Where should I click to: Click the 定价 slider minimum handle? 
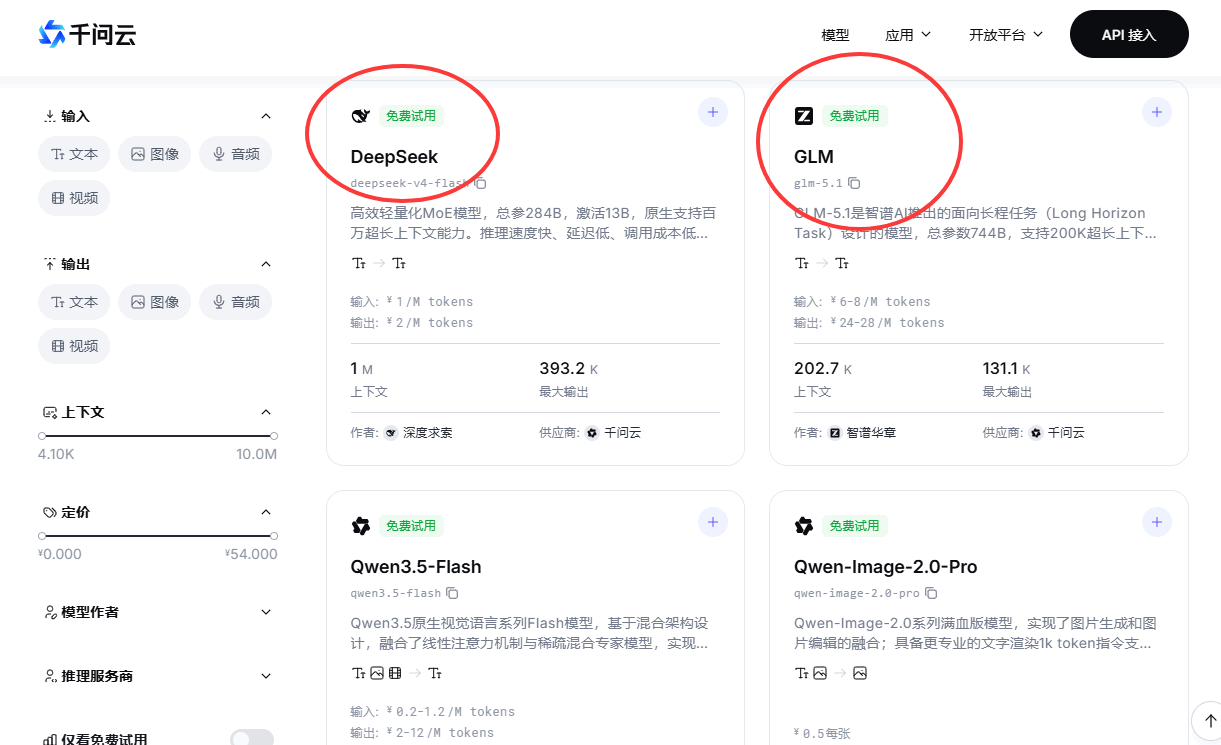42,536
